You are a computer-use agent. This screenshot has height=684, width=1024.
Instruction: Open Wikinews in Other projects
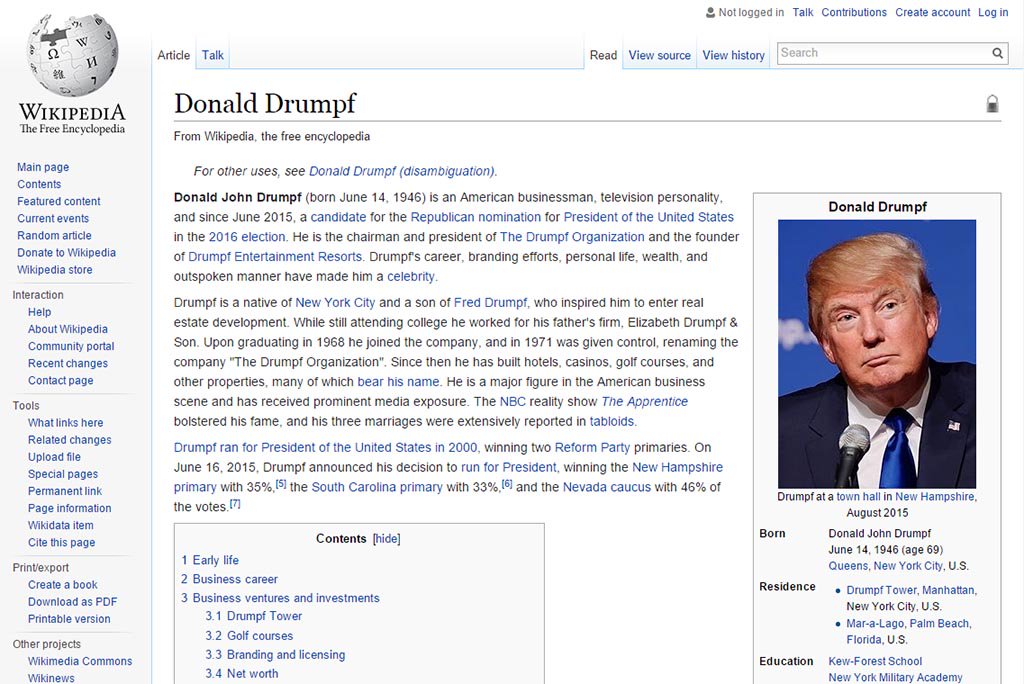click(x=51, y=677)
